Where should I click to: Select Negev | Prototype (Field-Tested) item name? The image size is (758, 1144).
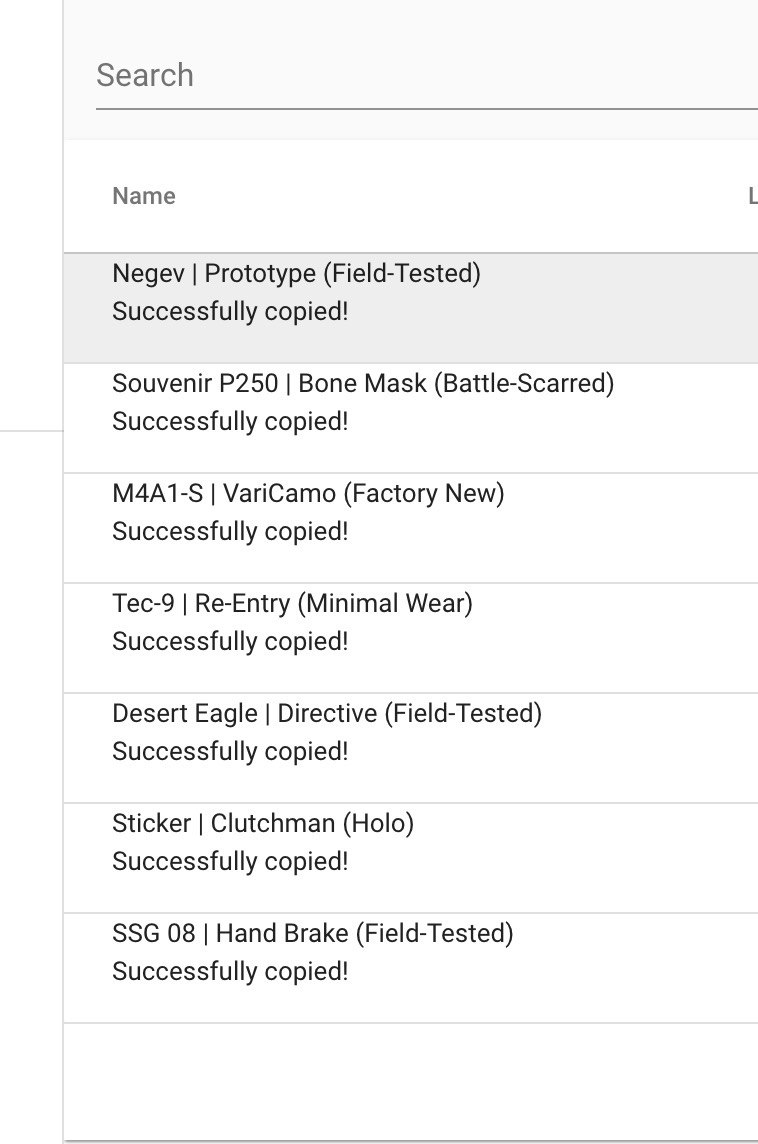click(296, 274)
